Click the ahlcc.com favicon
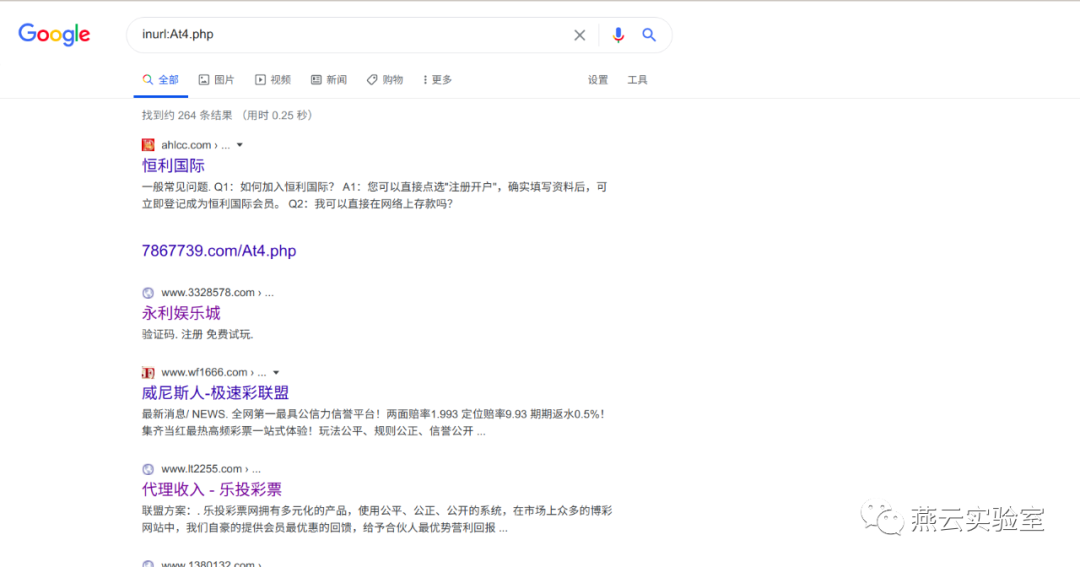This screenshot has width=1080, height=567. point(148,145)
